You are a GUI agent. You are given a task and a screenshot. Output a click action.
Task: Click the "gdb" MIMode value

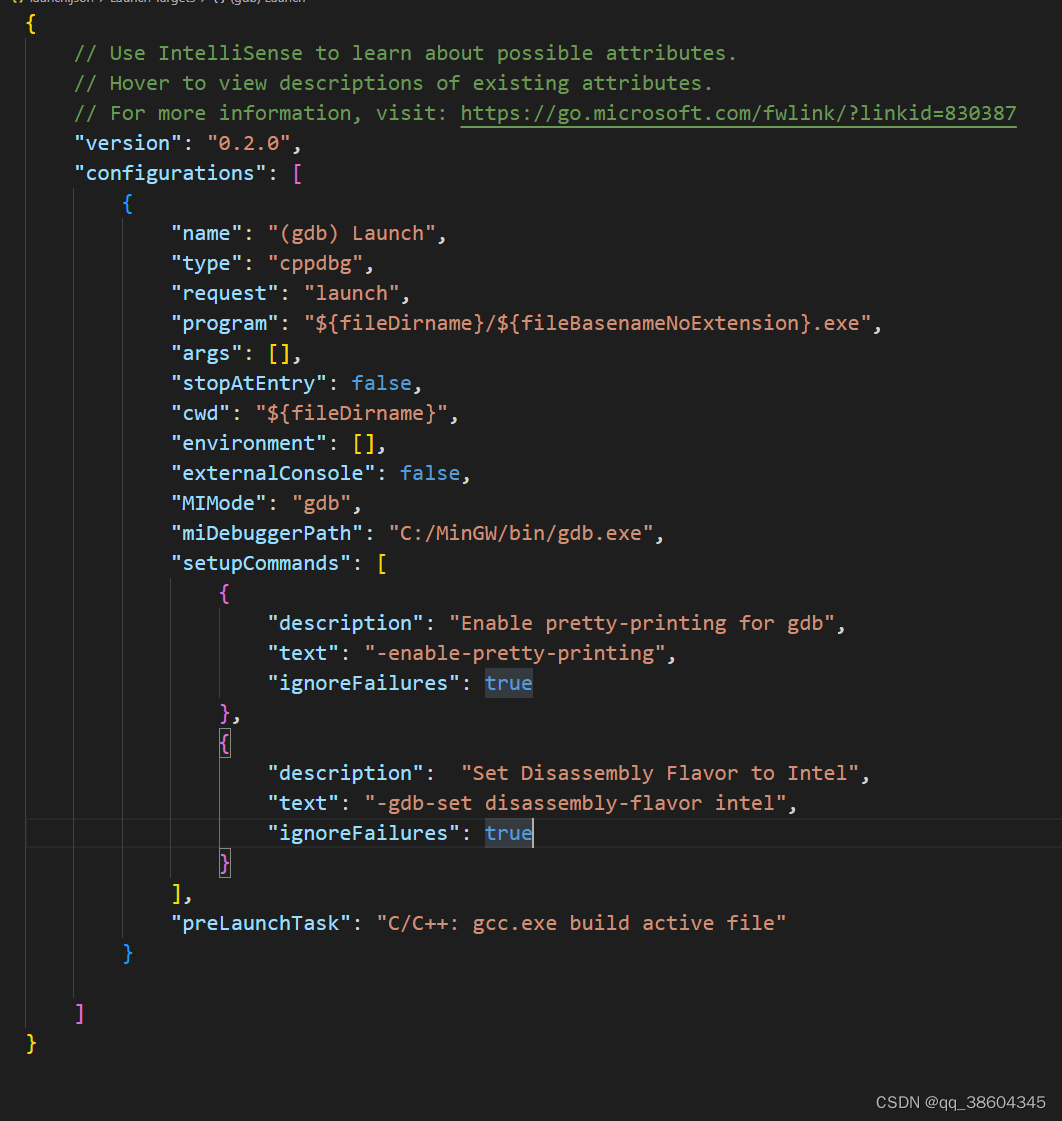coord(321,504)
